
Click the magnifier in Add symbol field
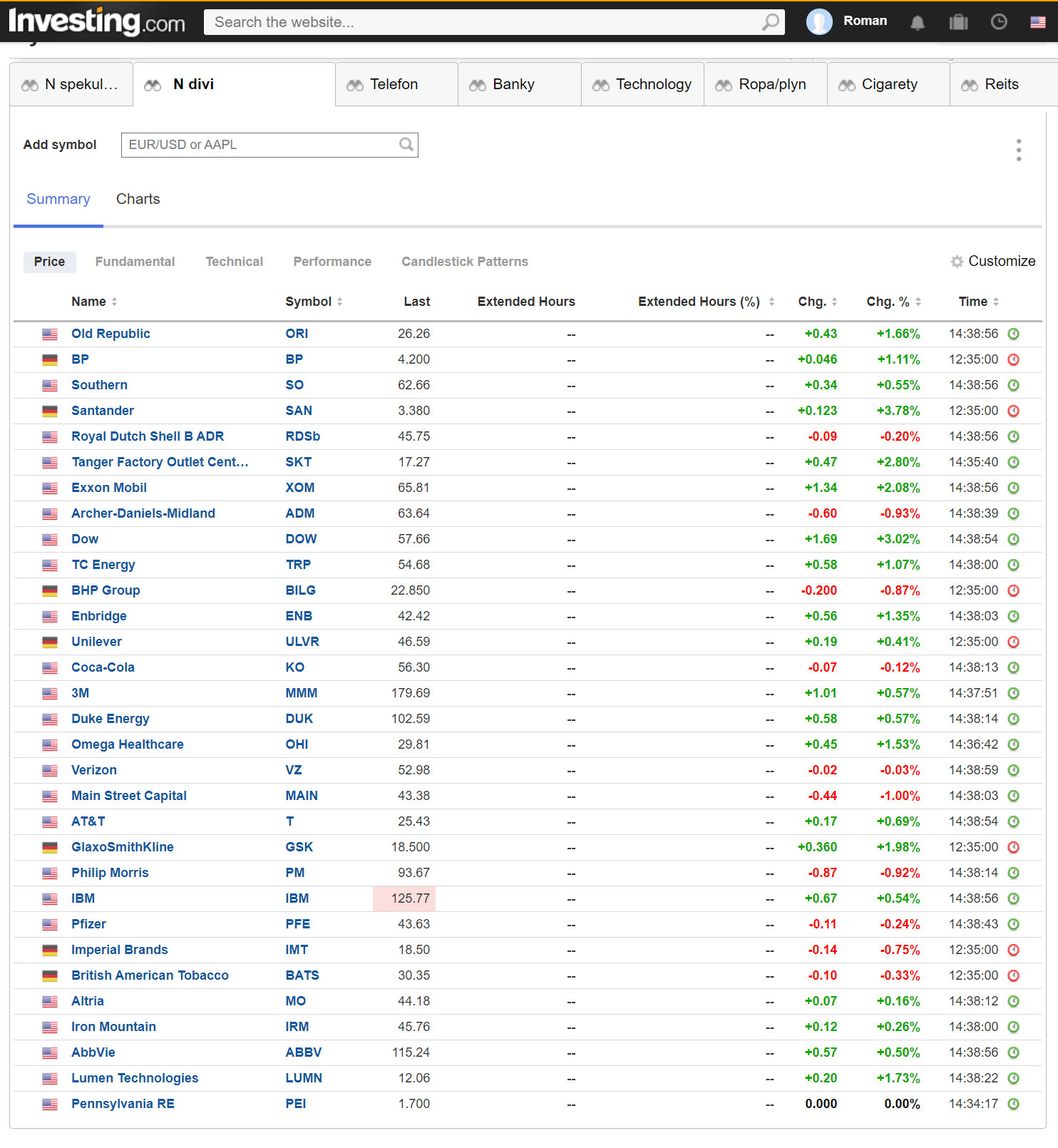(x=406, y=145)
